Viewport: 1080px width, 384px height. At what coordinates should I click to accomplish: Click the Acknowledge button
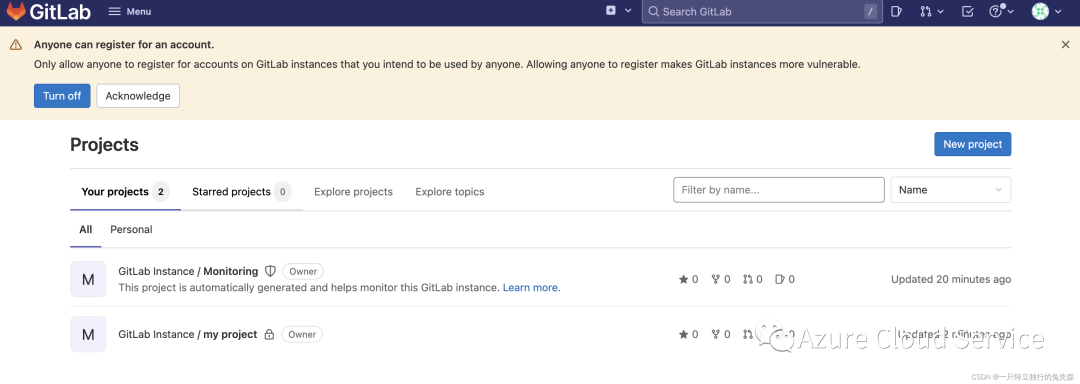138,96
